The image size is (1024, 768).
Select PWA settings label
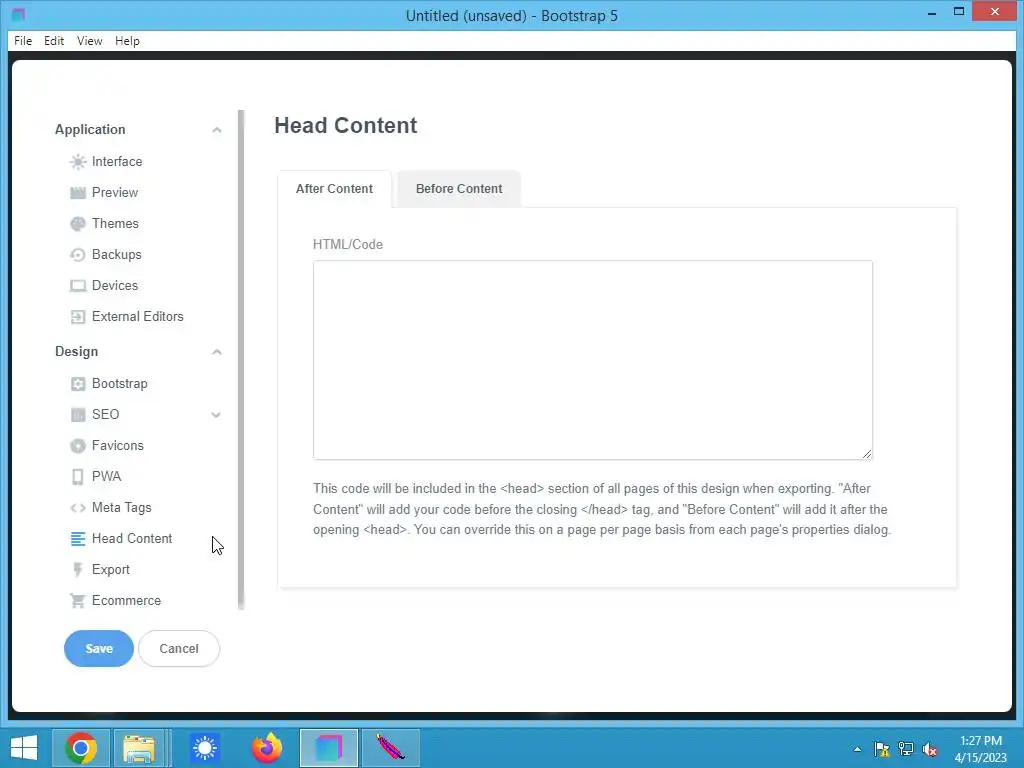coord(106,477)
